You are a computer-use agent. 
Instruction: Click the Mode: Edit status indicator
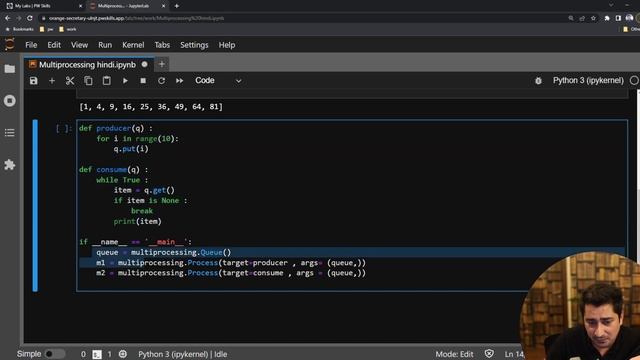click(454, 354)
